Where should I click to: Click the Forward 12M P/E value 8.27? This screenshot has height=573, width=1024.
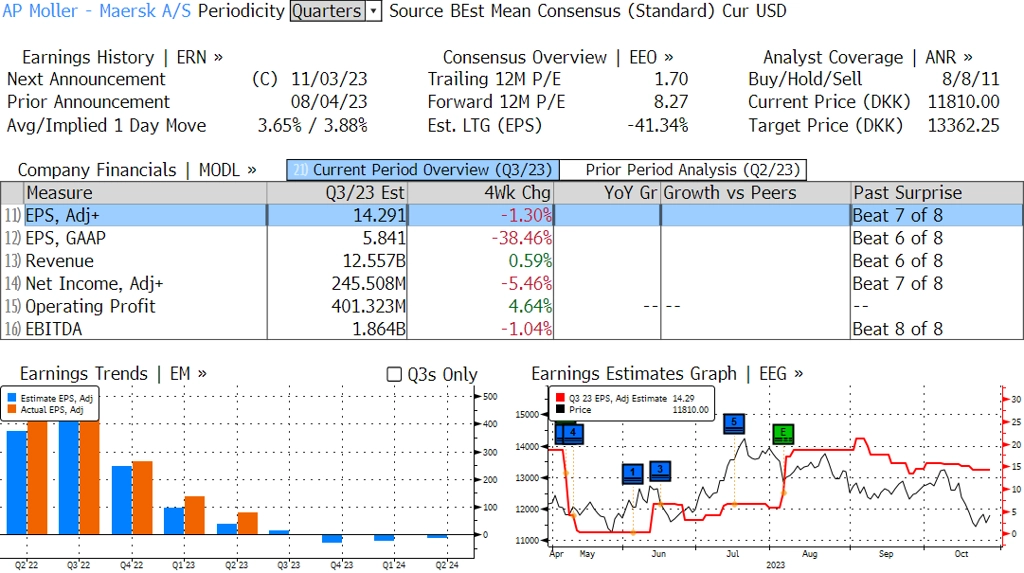671,102
